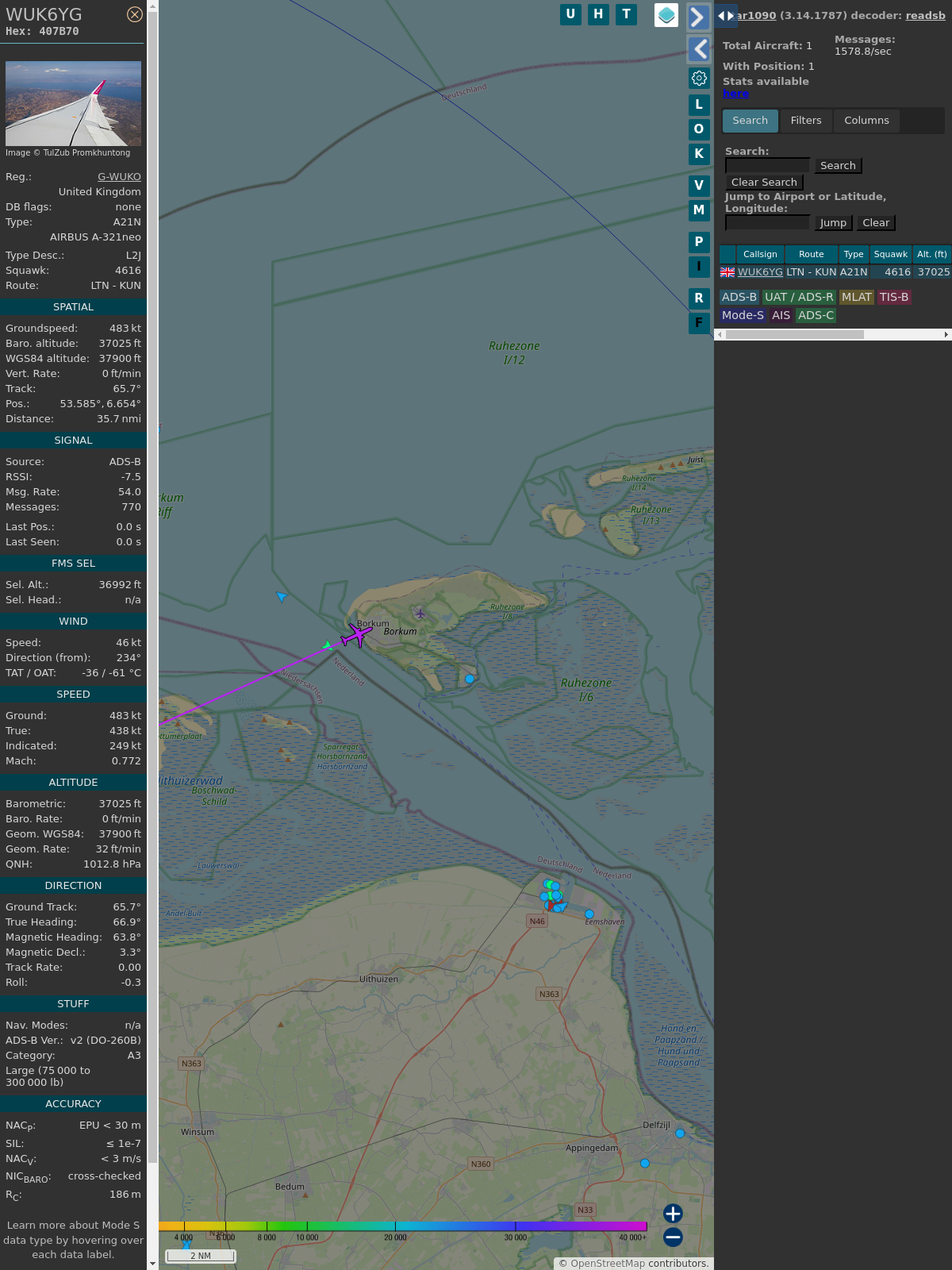Open G-WUKO registration link
The image size is (952, 1270).
point(119,176)
